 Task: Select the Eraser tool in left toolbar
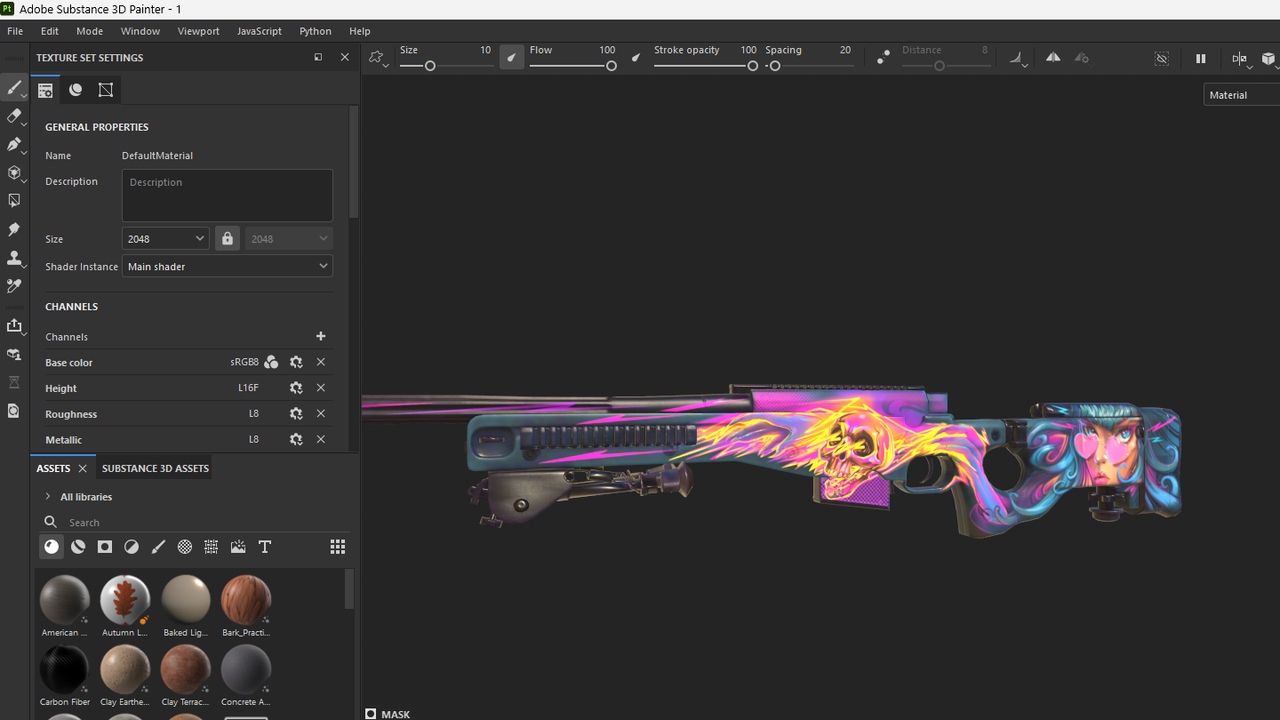(x=14, y=116)
